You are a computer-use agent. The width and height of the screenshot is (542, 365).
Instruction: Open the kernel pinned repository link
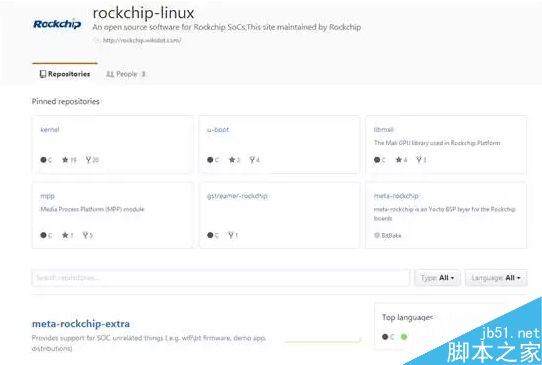coord(50,130)
